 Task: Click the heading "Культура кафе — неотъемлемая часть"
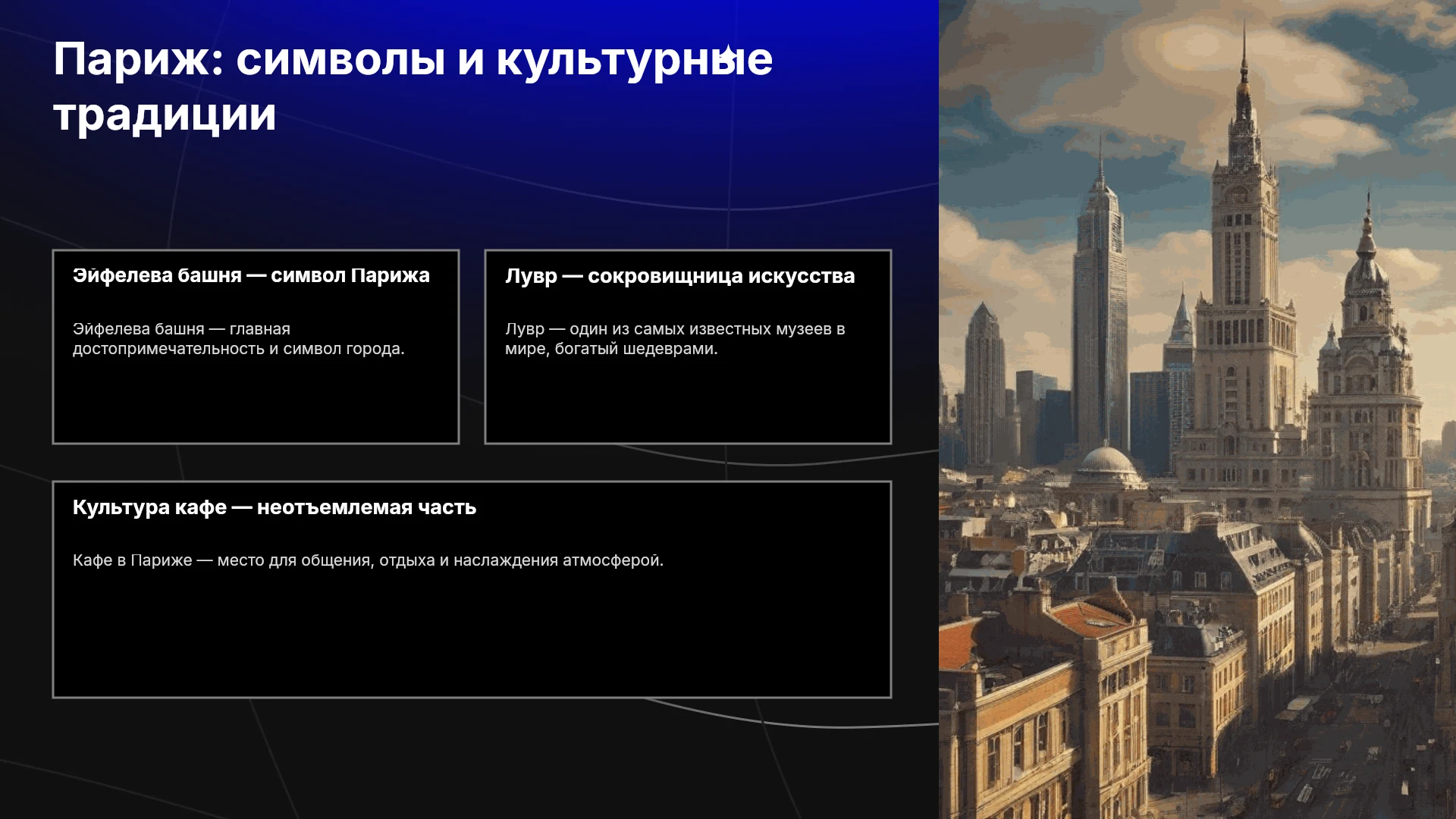275,507
